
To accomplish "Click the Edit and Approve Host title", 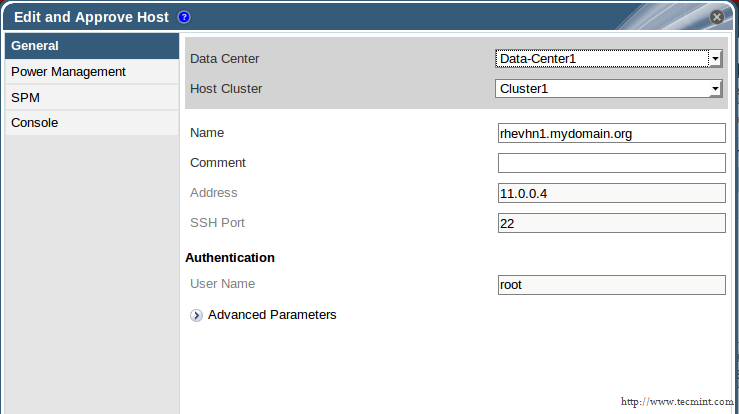I will coord(91,17).
